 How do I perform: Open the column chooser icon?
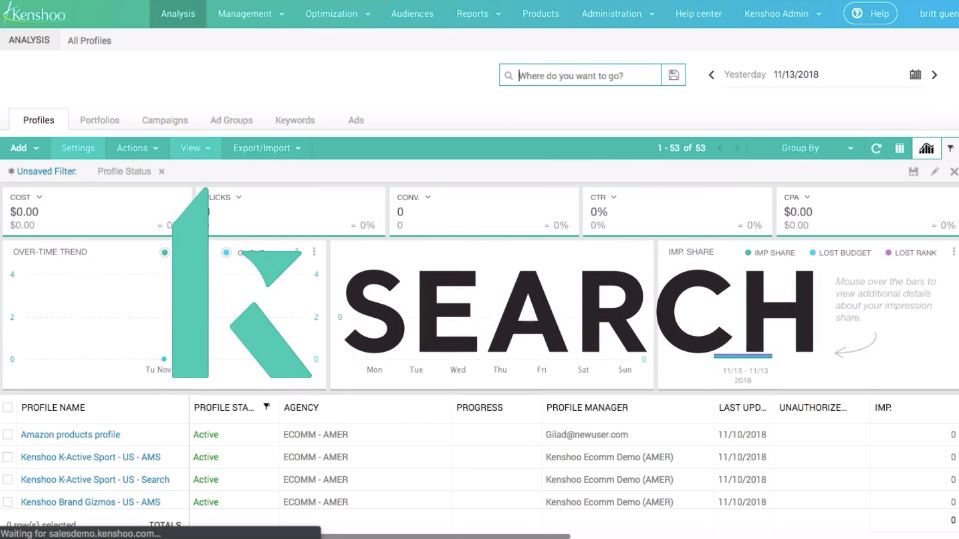[x=900, y=148]
